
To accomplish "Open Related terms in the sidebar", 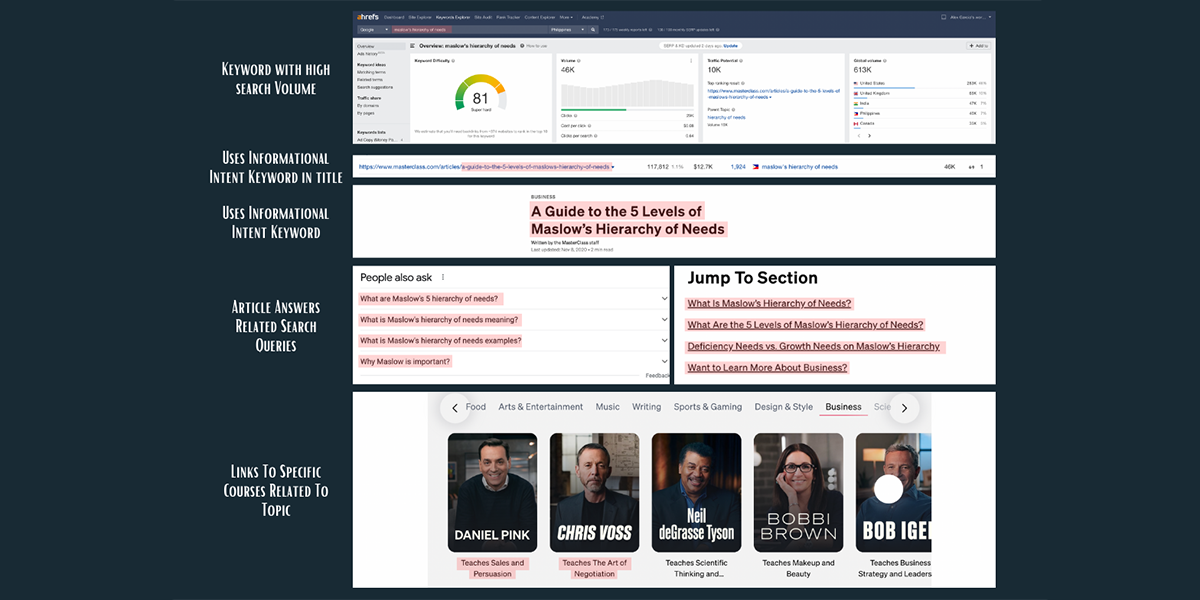I will point(370,80).
